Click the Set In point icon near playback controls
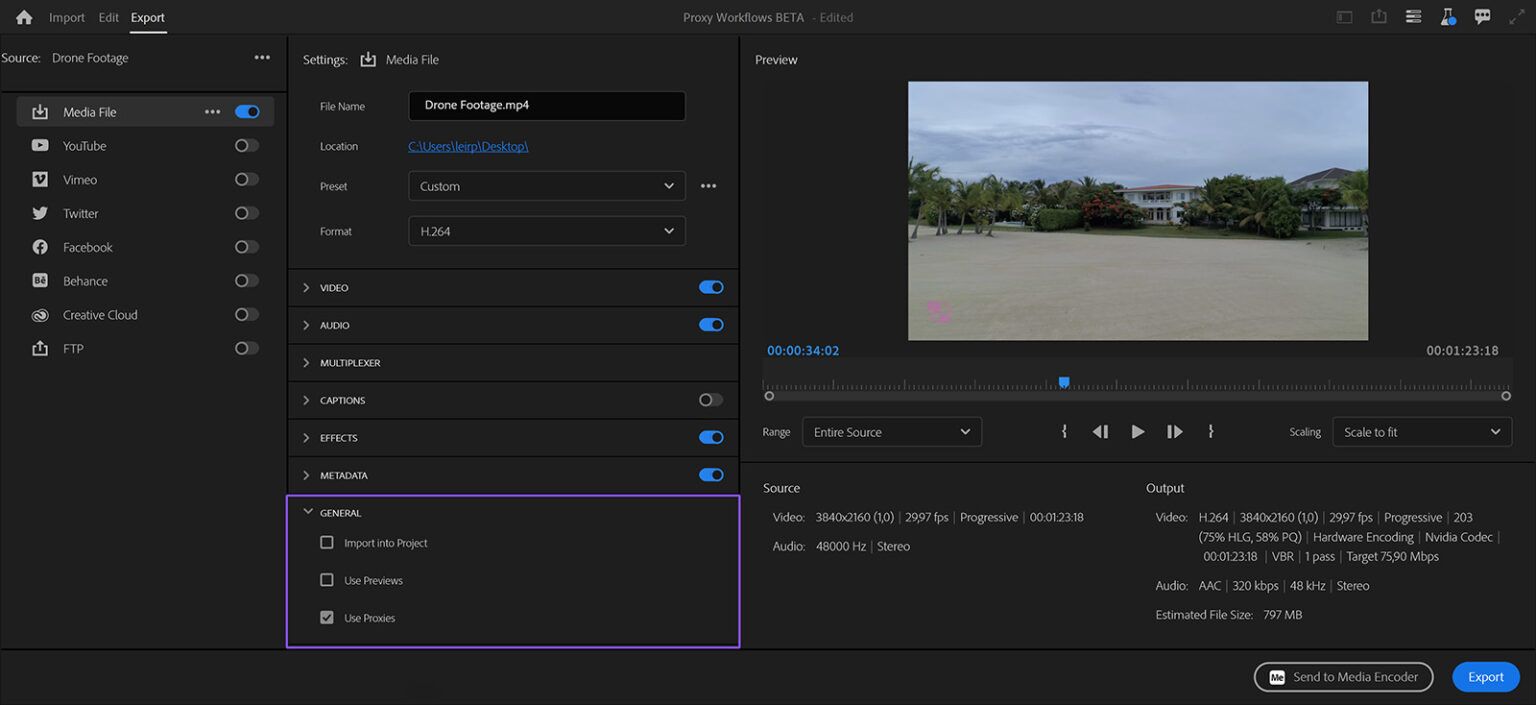The image size is (1536, 705). (x=1064, y=431)
